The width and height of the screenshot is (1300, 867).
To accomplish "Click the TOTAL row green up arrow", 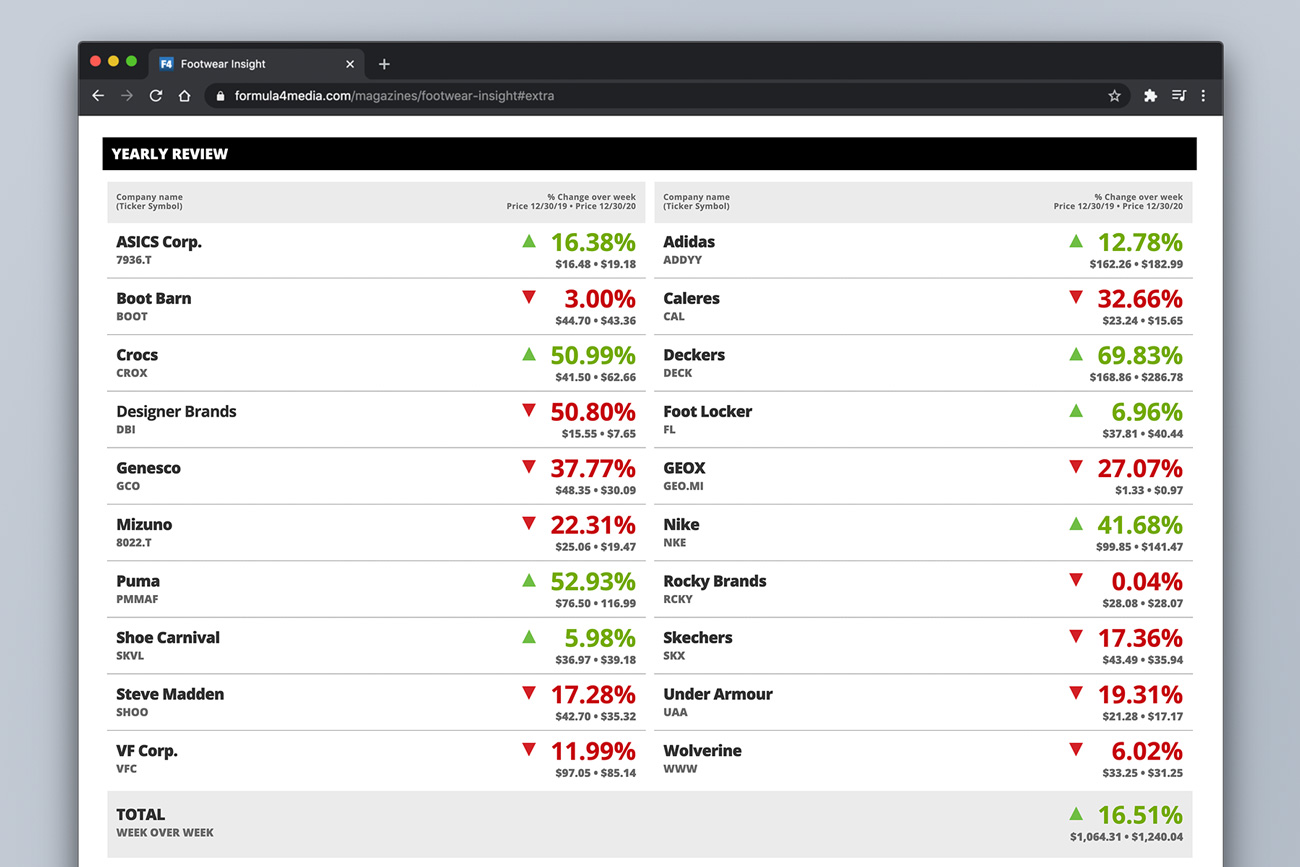I will [x=1076, y=814].
